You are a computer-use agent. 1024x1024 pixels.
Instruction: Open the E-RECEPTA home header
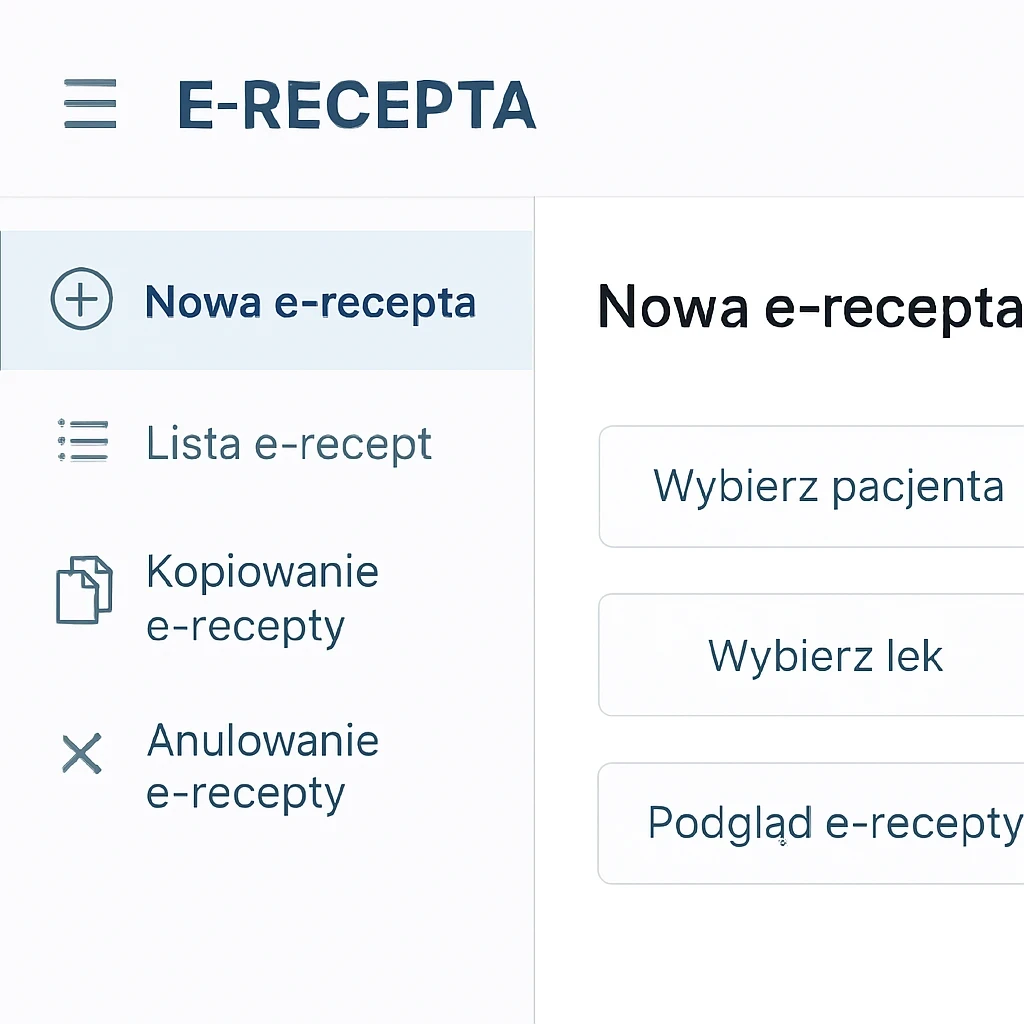tap(356, 105)
